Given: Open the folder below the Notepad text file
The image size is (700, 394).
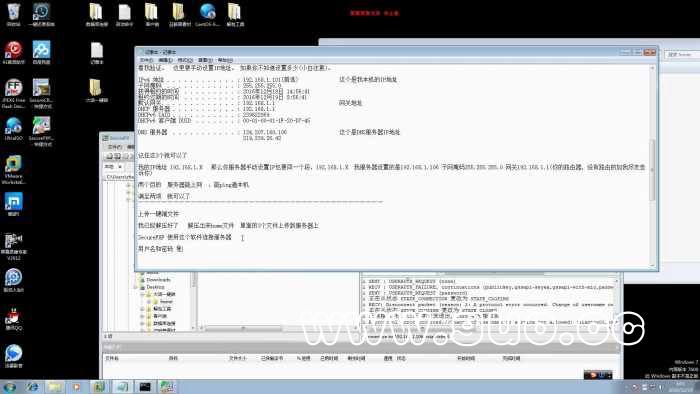Looking at the screenshot, I should pos(96,91).
